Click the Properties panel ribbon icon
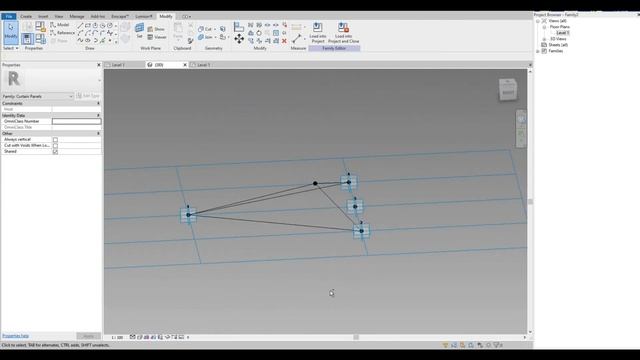This screenshot has width=640, height=360. click(x=27, y=39)
